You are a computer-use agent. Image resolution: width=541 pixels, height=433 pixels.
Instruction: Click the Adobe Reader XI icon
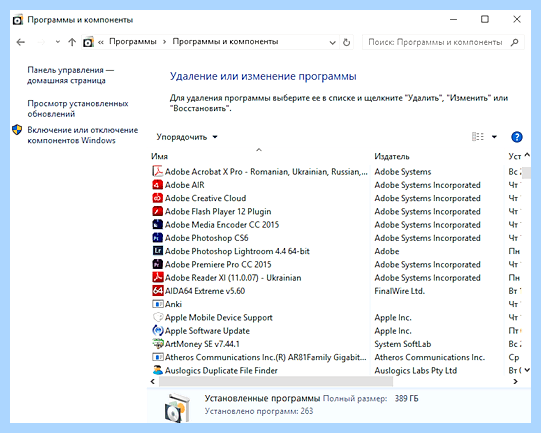coord(158,277)
